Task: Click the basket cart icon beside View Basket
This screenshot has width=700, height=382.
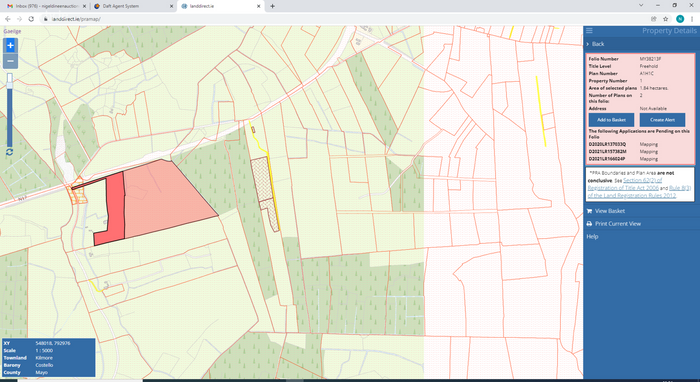Action: tap(589, 211)
